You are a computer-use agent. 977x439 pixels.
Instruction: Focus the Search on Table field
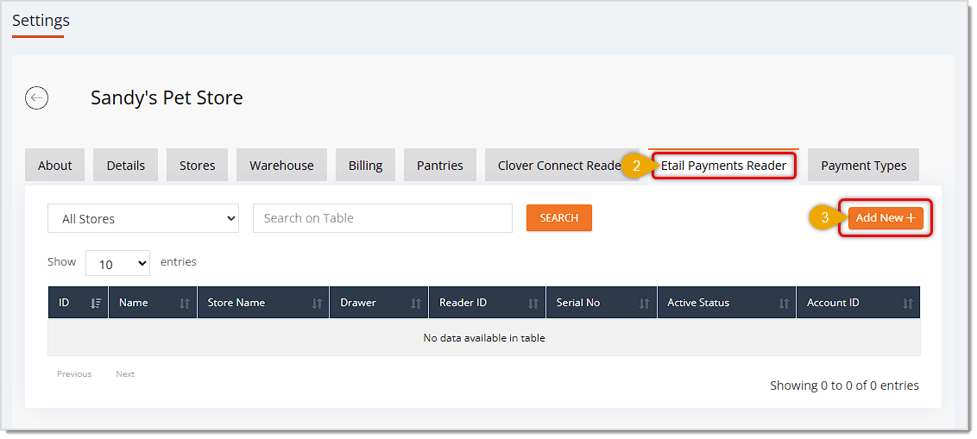coord(383,219)
